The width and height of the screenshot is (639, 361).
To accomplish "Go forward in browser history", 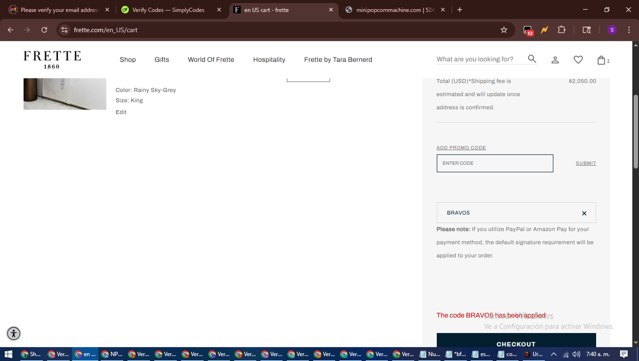I will coord(27,30).
